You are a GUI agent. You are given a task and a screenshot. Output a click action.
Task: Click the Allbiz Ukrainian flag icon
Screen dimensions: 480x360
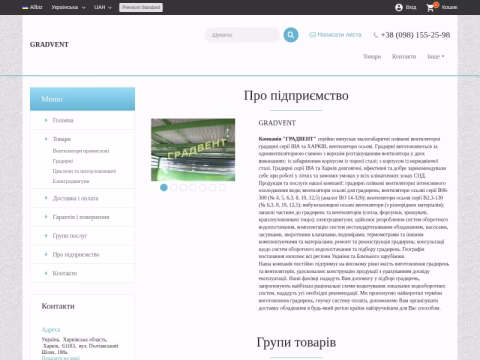[25, 7]
